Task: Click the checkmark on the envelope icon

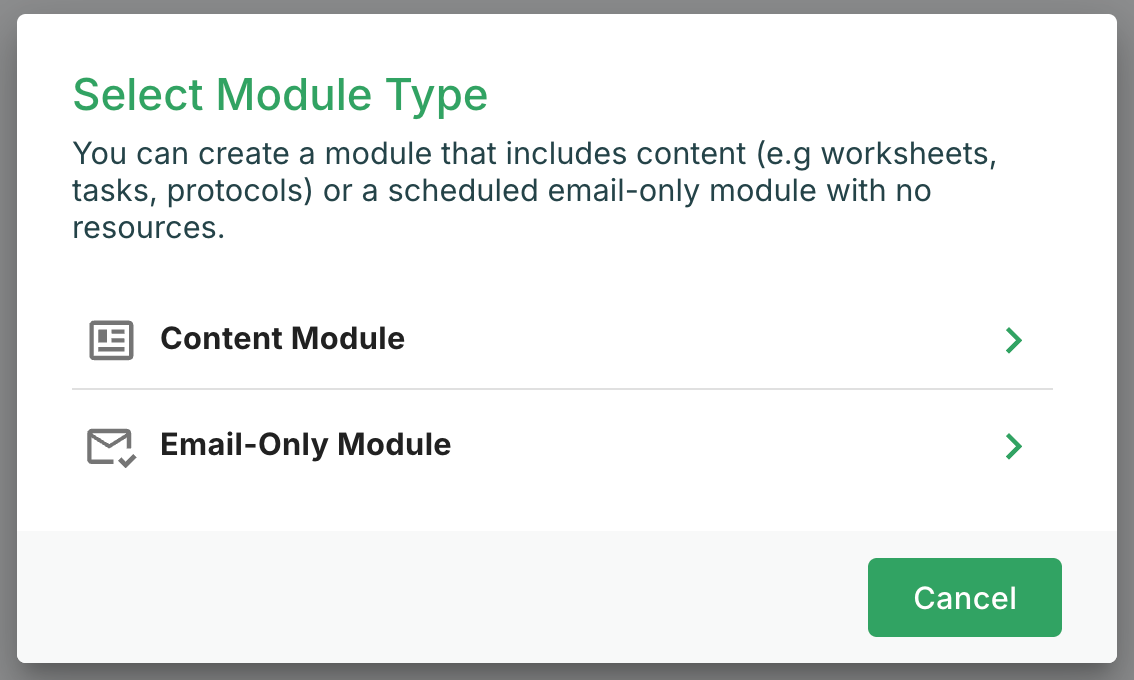Action: pyautogui.click(x=127, y=459)
